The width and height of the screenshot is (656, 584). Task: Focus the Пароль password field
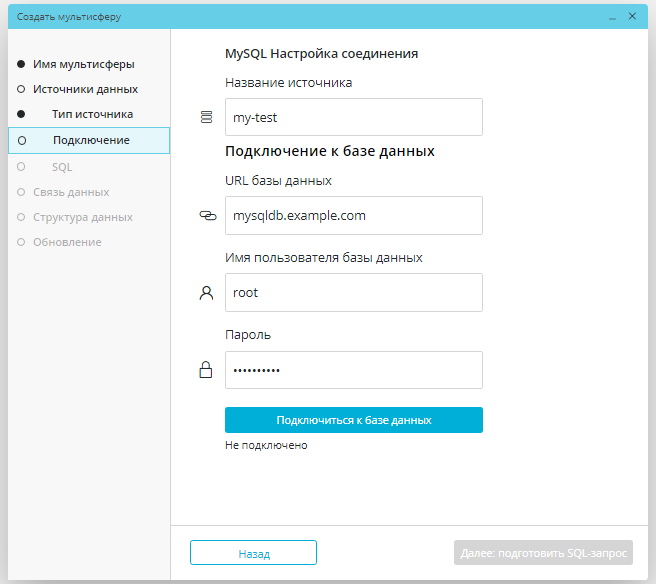tap(354, 370)
